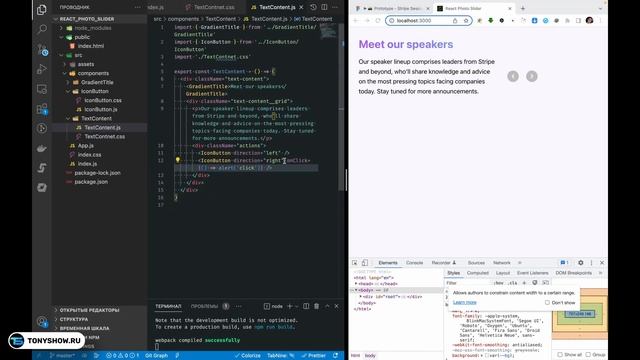Expand the head element in DOM tree
Screen dimensions: 640x360
(x=356, y=284)
